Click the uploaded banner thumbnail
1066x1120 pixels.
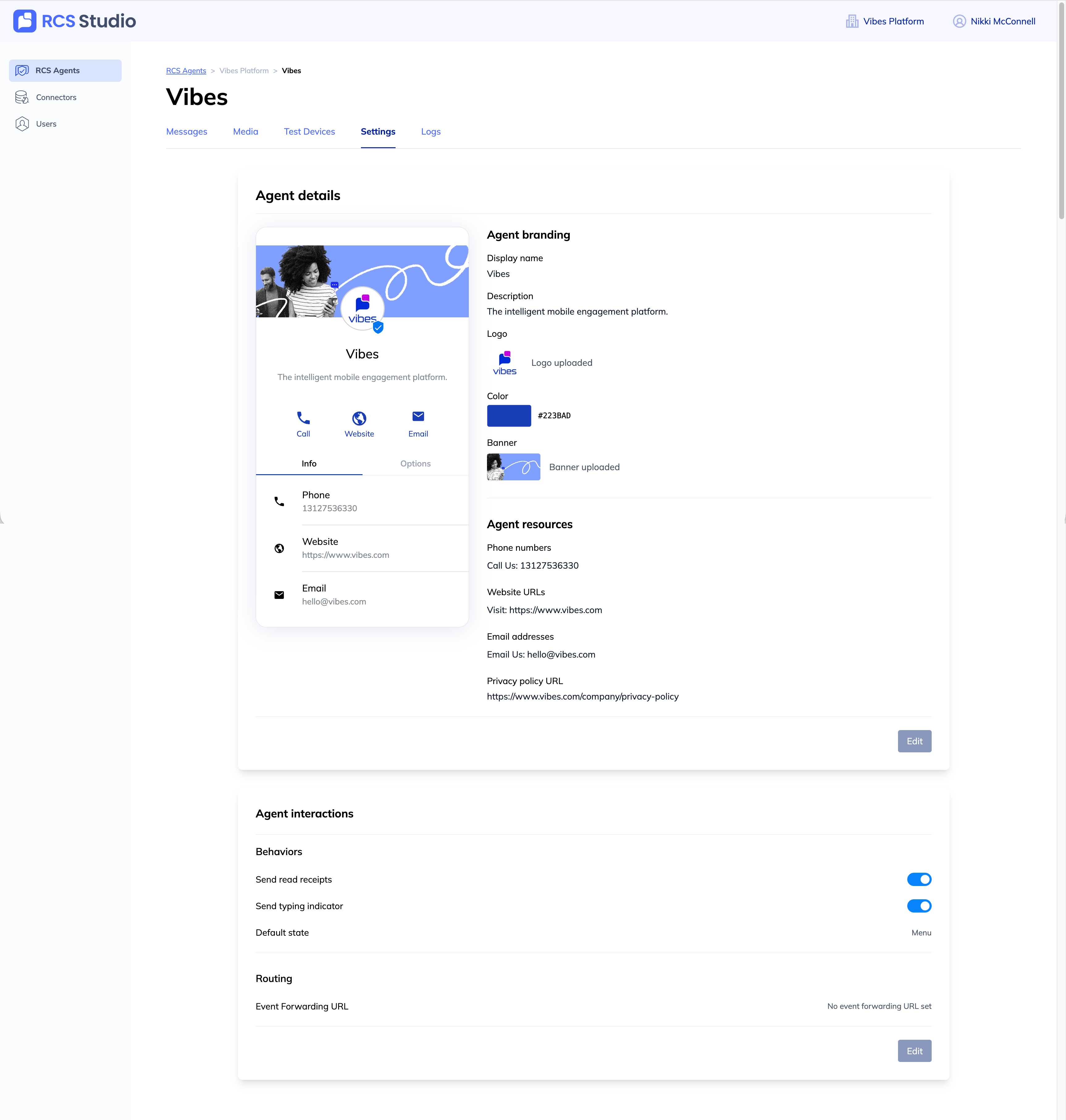(513, 467)
